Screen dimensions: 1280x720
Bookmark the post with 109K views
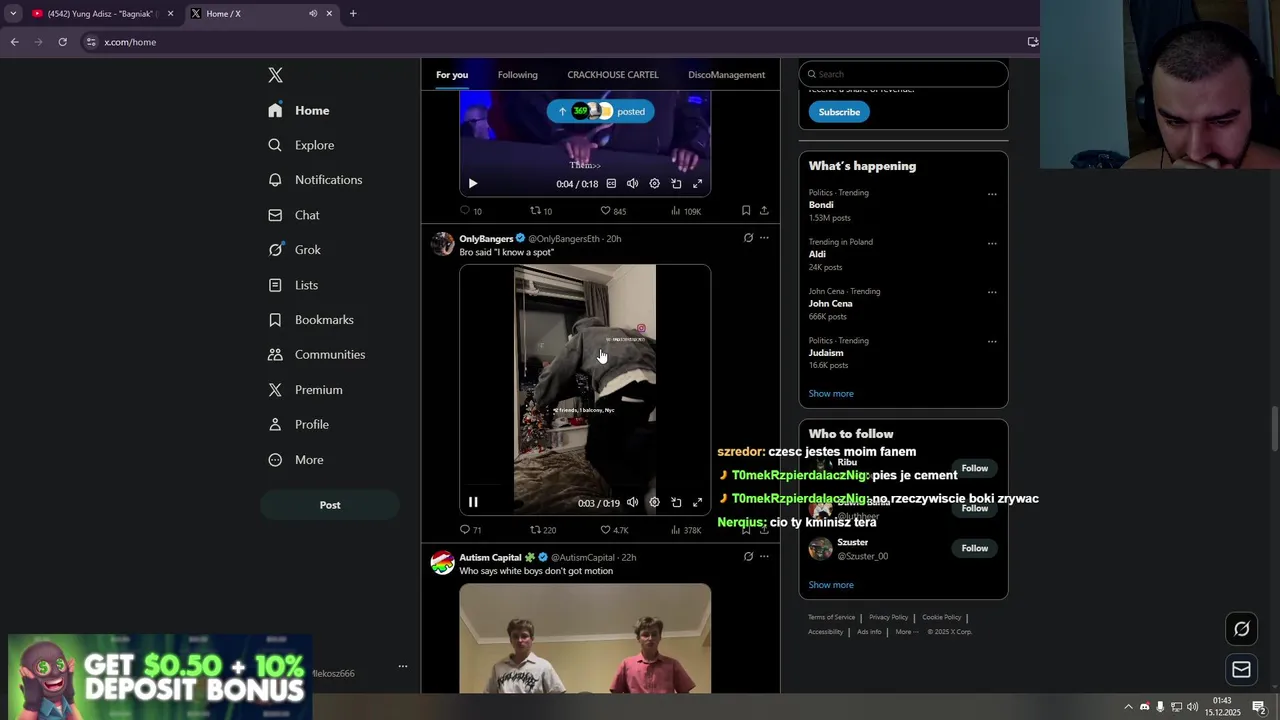click(746, 211)
